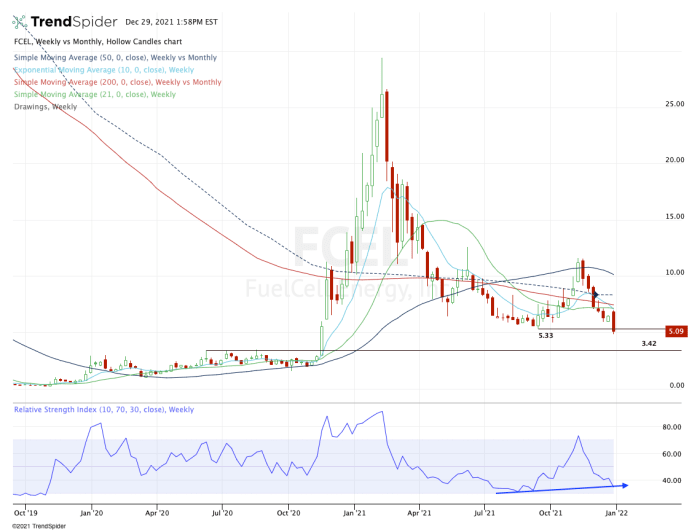Click the Jan '21 date axis label
Image resolution: width=700 pixels, height=532 pixels.
click(x=354, y=513)
